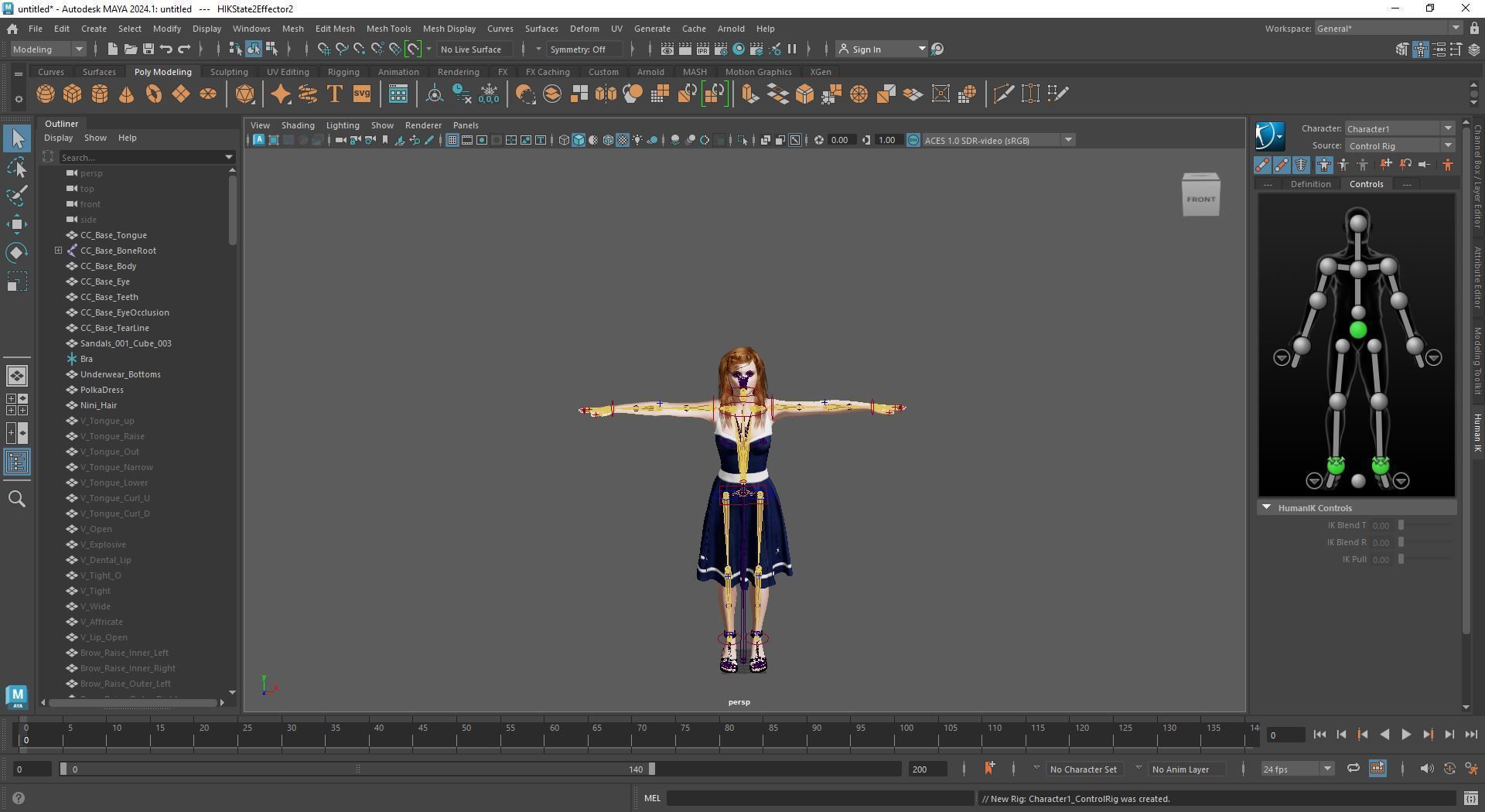The height and width of the screenshot is (812, 1485).
Task: Expand CC_Base_BoneRoot in the Outliner
Action: click(58, 251)
